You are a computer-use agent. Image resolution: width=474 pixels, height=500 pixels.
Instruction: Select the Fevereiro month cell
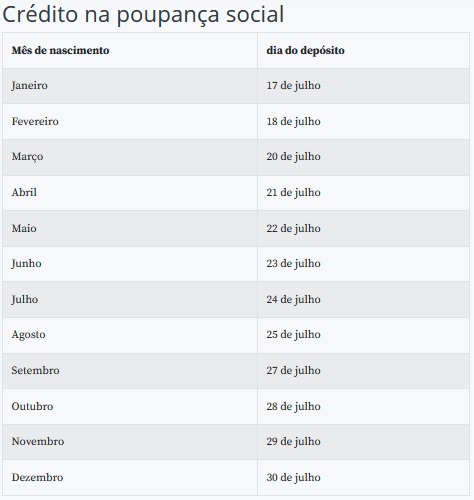[130, 121]
